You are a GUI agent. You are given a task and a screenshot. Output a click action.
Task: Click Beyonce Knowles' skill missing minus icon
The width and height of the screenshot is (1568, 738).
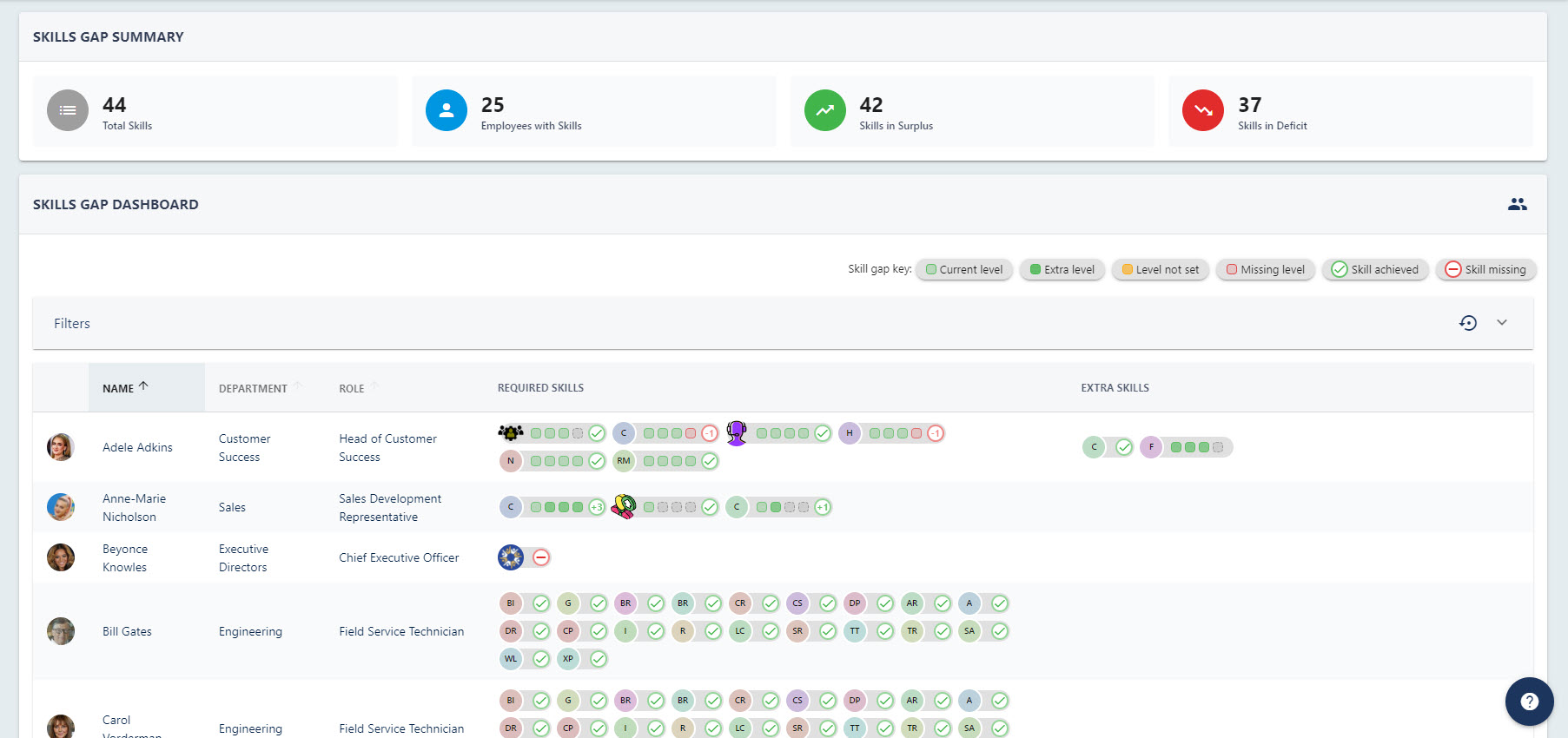tap(541, 557)
